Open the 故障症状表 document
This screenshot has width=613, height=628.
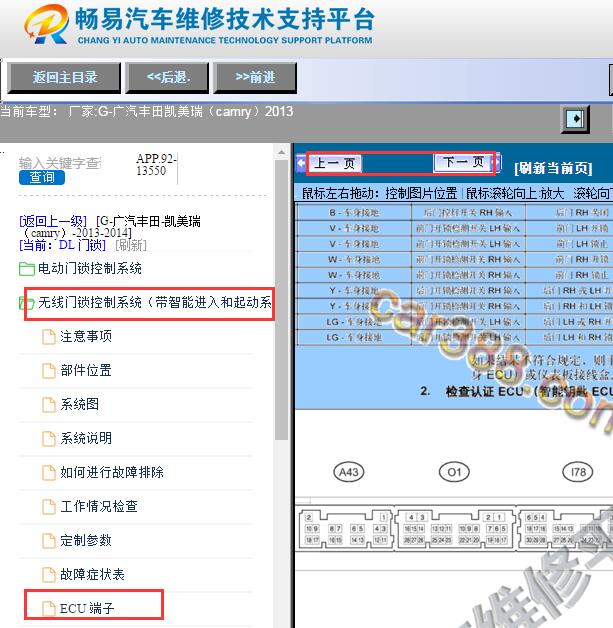[x=92, y=574]
